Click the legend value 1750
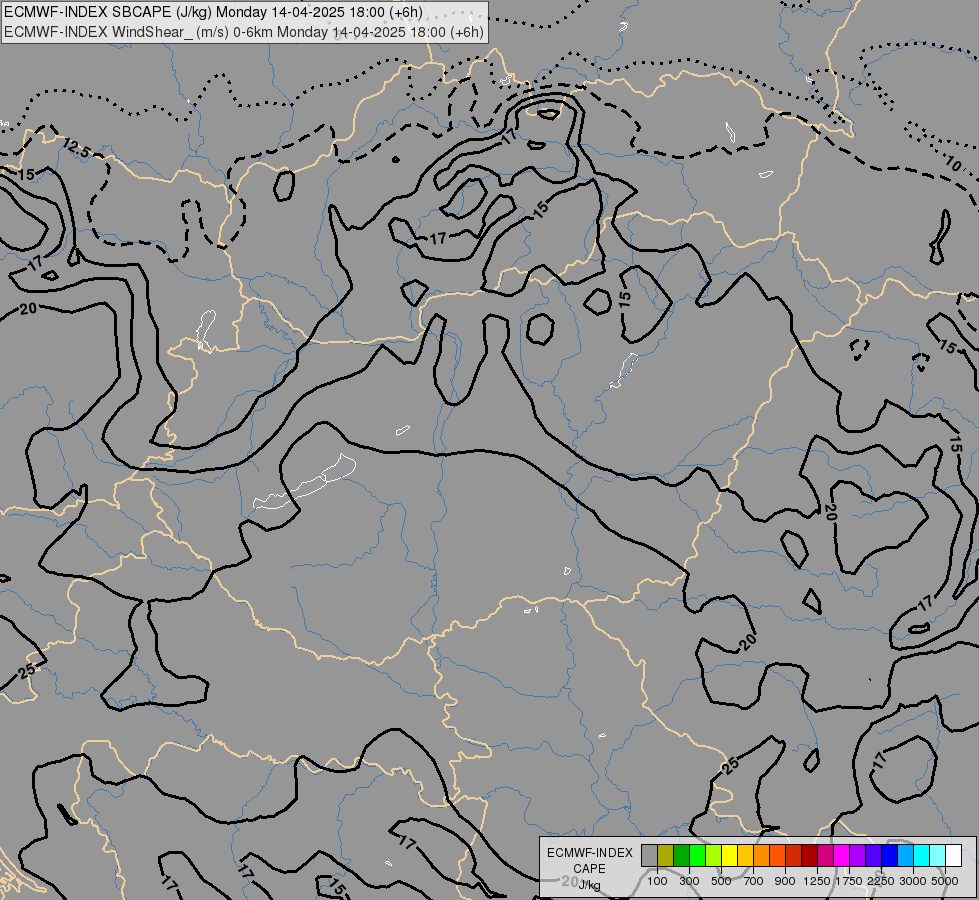 (x=849, y=881)
